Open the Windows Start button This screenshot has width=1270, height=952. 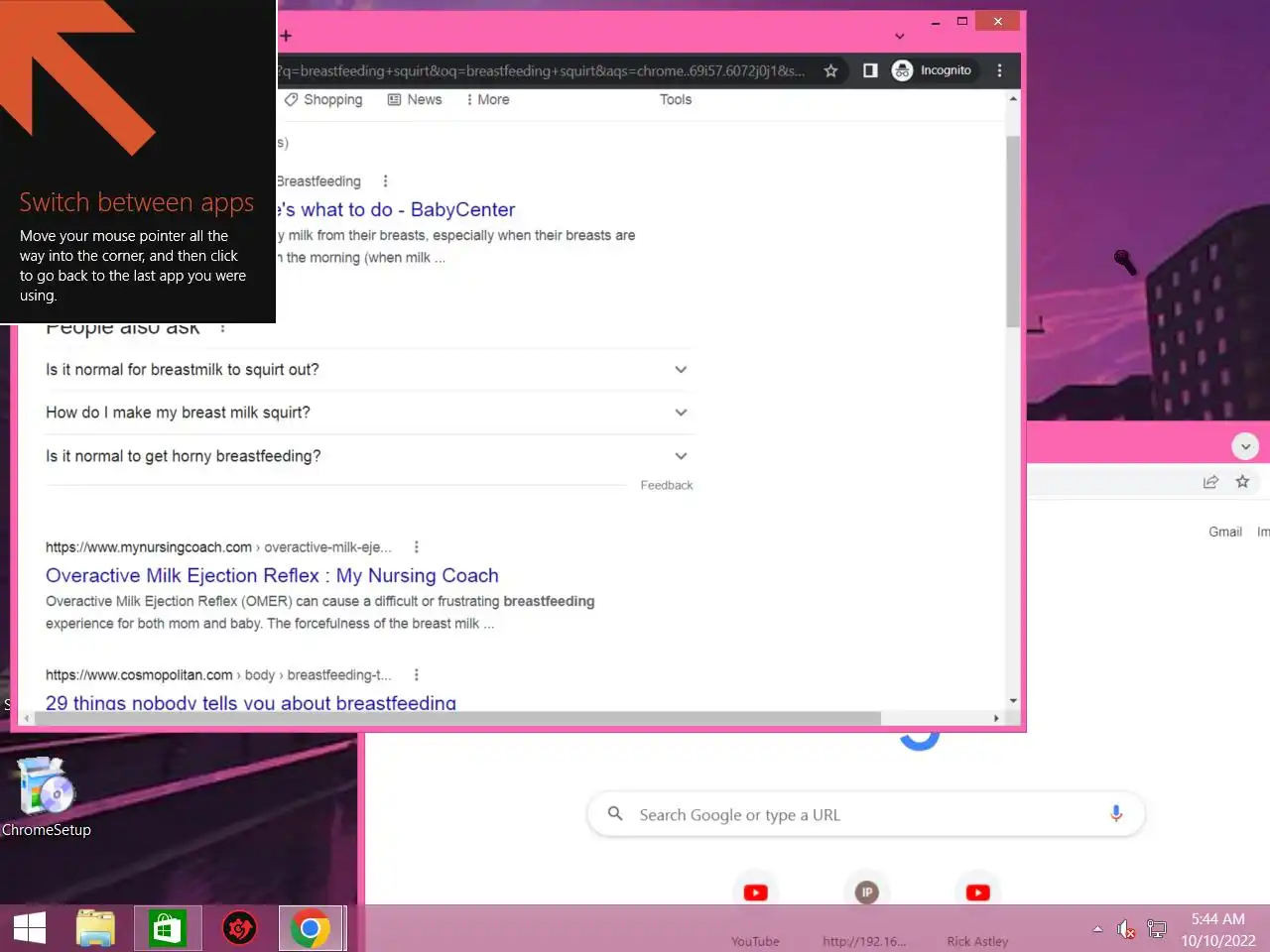click(30, 928)
